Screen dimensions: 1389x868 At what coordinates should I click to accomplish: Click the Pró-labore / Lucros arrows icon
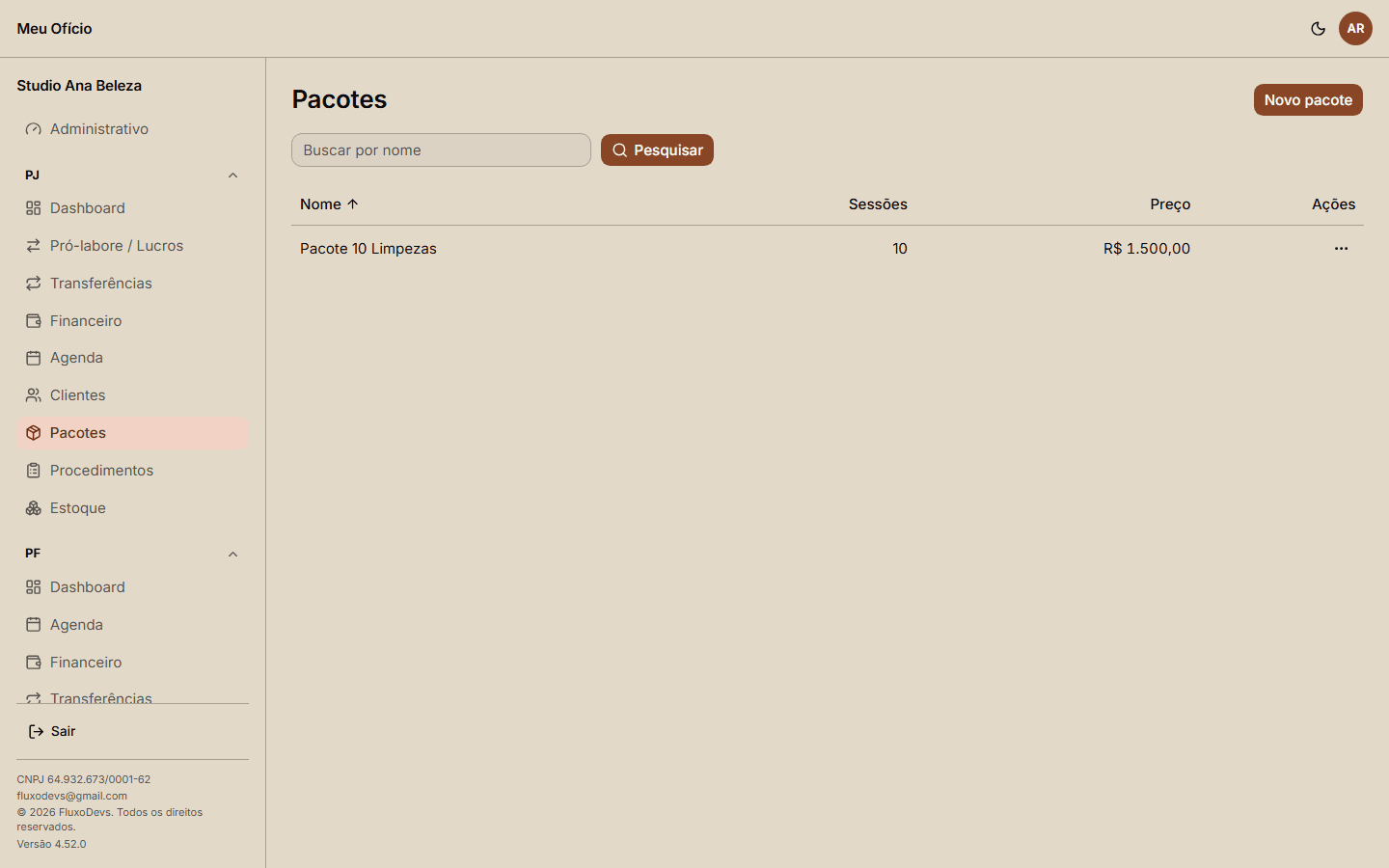click(x=34, y=246)
